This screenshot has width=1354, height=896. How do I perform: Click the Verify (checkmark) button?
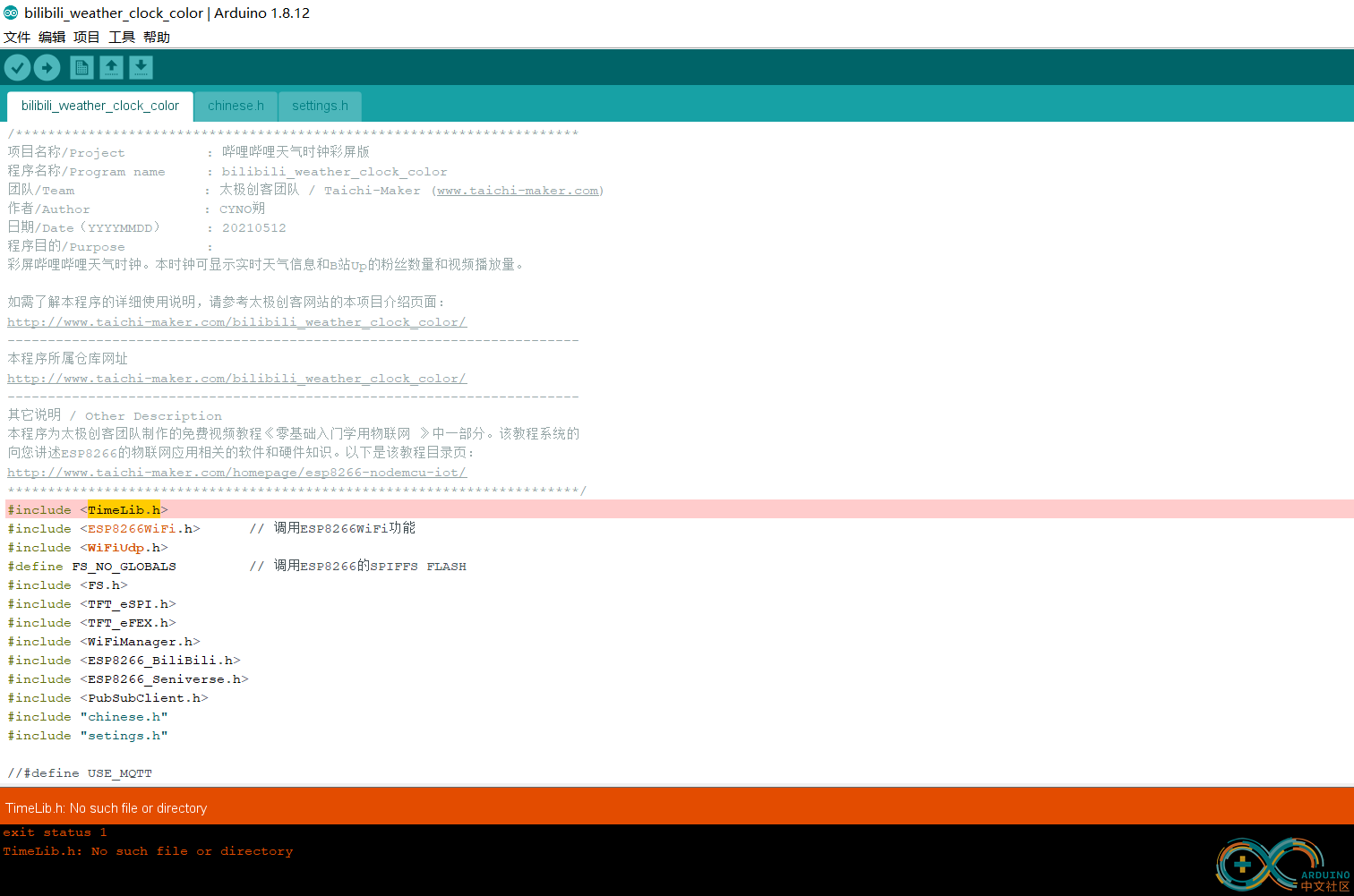click(17, 67)
